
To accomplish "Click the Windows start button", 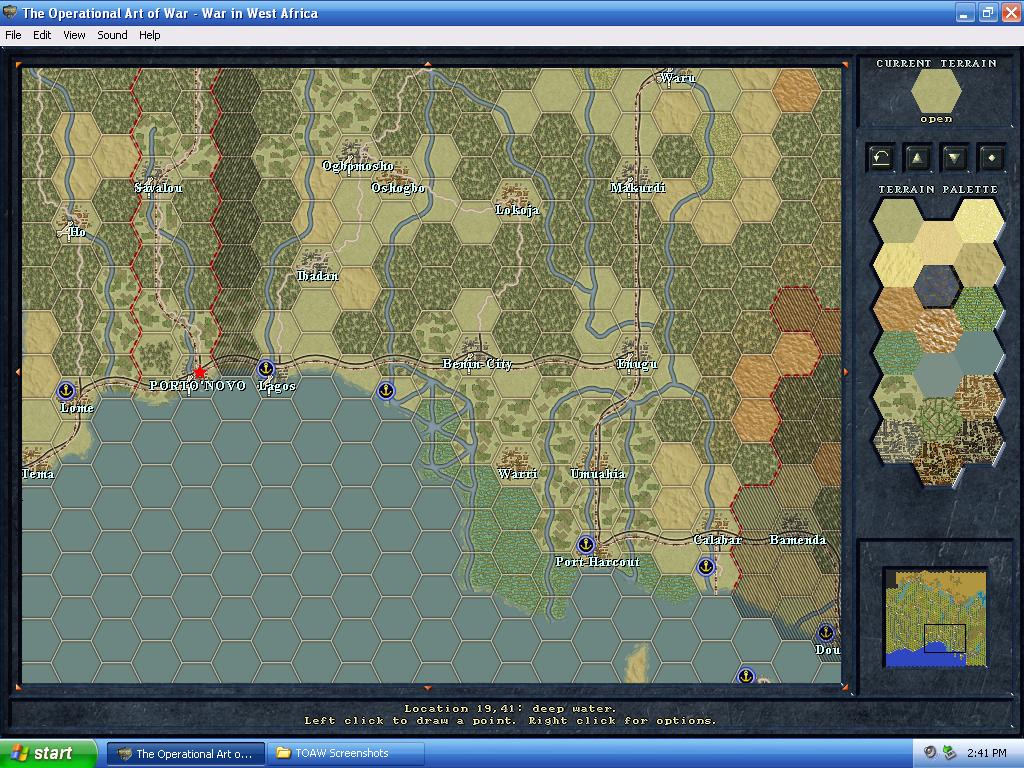I will click(48, 753).
